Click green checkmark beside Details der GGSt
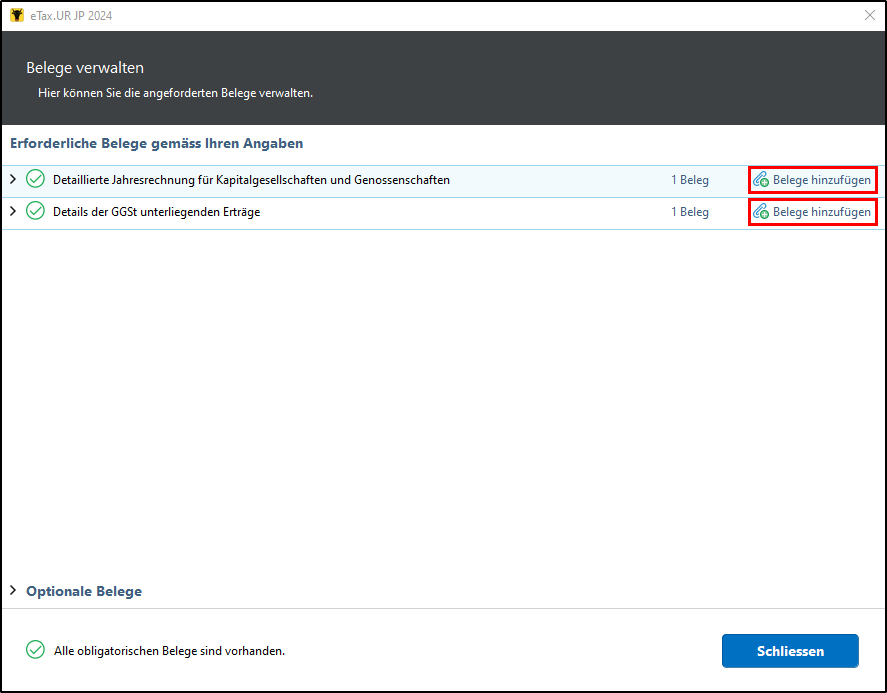This screenshot has height=693, width=887. (35, 211)
